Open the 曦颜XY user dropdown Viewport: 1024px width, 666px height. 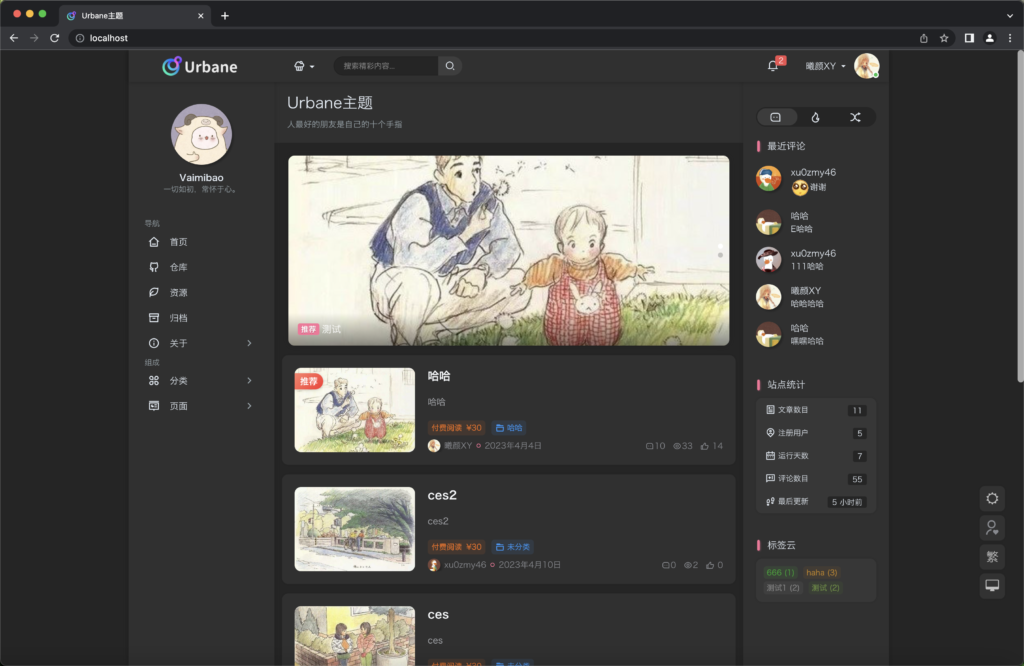pyautogui.click(x=826, y=66)
